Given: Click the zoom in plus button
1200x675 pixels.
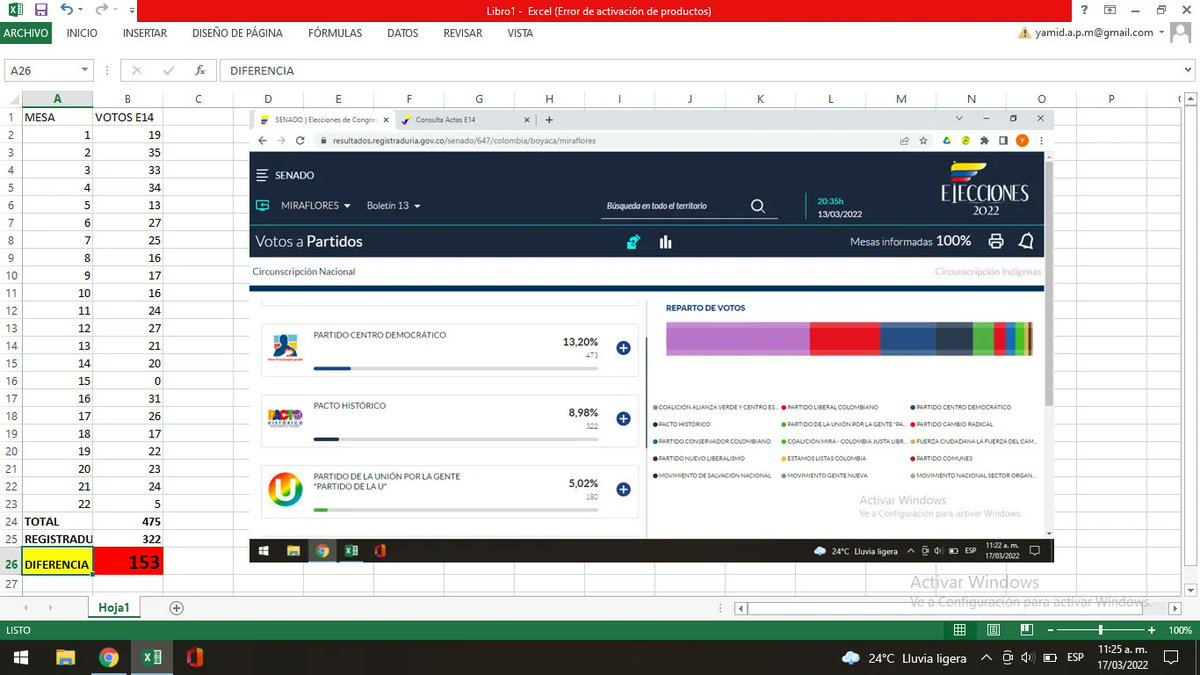Looking at the screenshot, I should click(1153, 630).
